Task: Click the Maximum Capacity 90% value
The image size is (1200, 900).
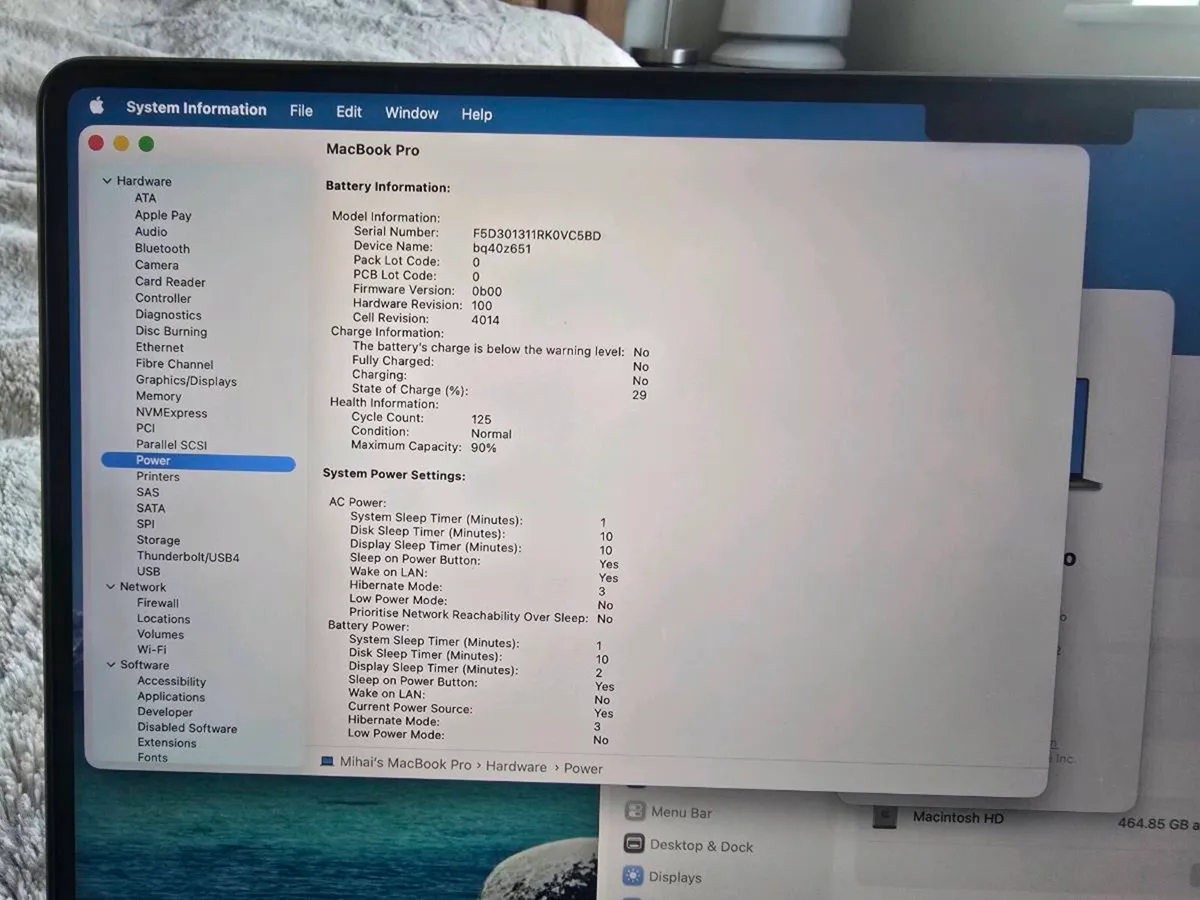Action: 483,448
